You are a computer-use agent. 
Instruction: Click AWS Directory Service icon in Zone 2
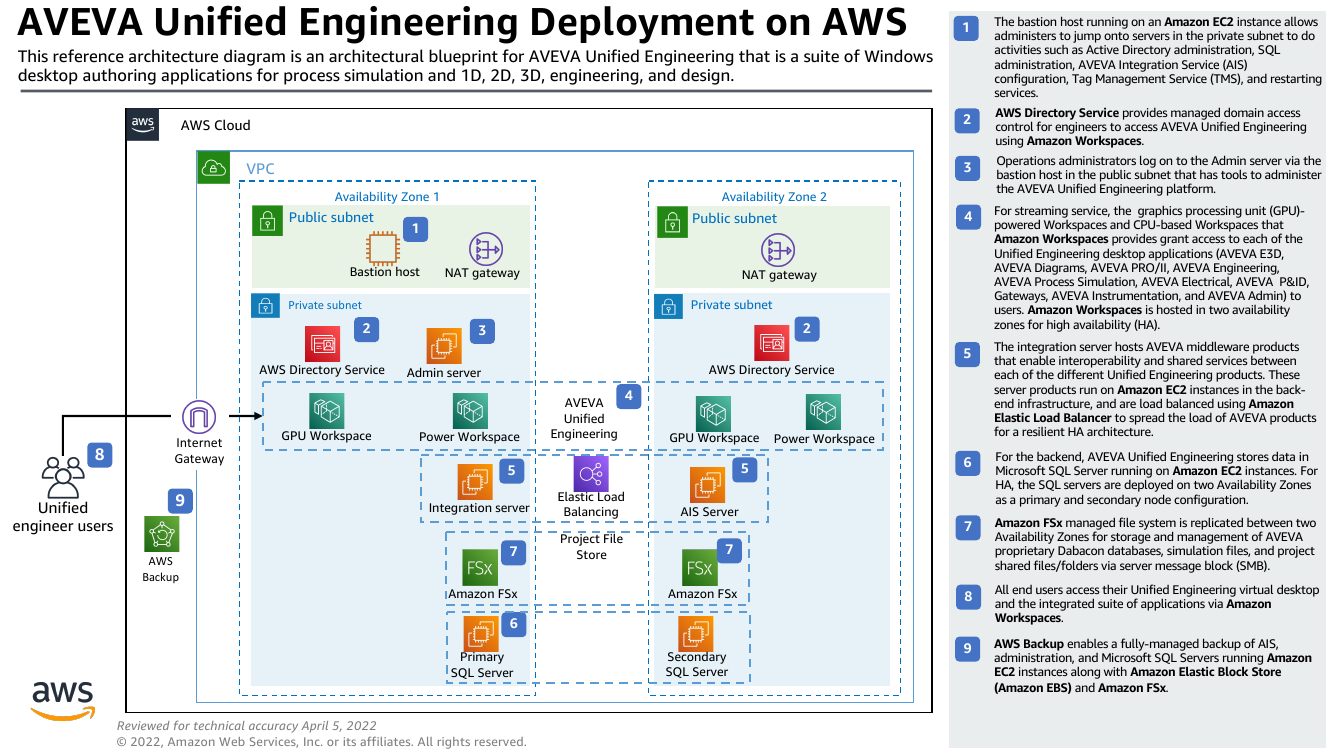tap(772, 343)
